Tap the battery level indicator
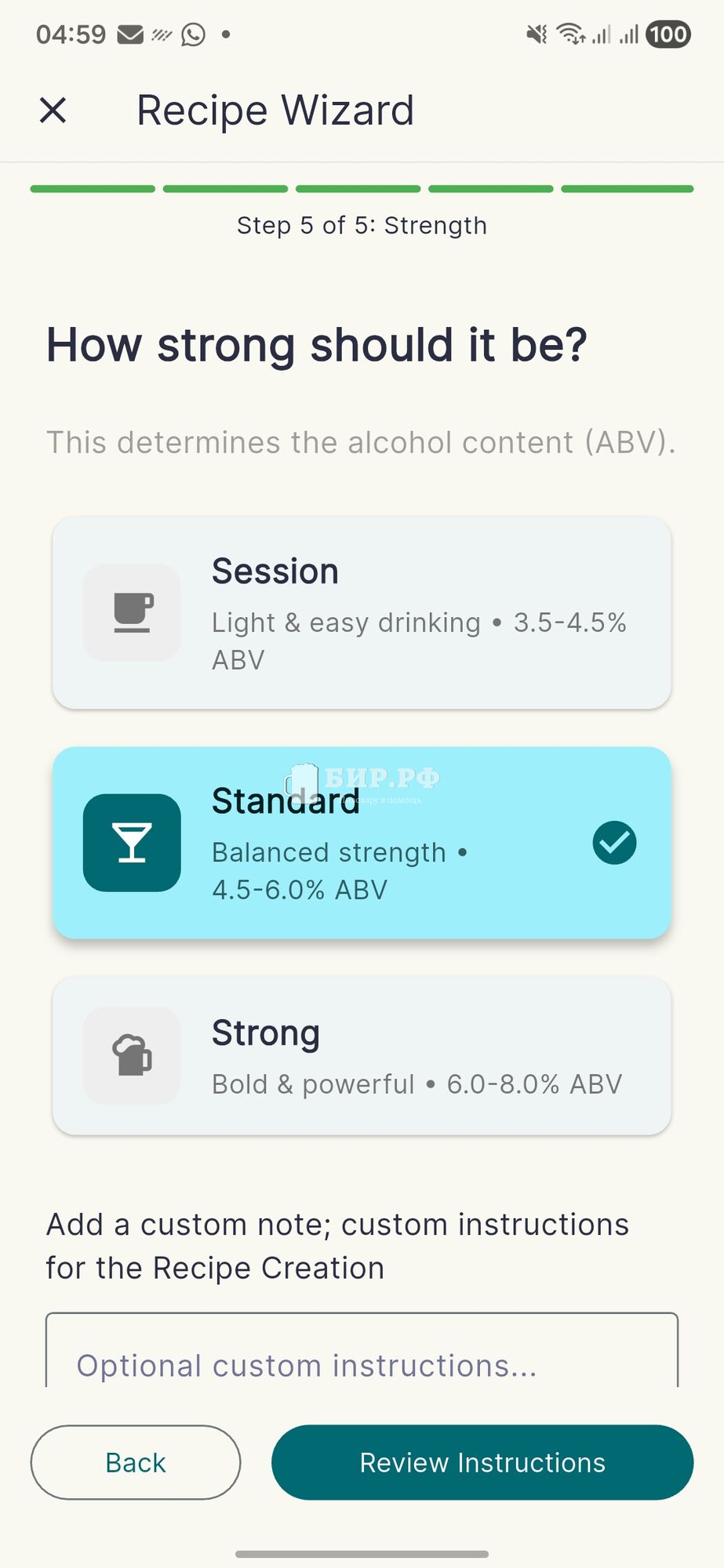The image size is (724, 1568). click(668, 34)
